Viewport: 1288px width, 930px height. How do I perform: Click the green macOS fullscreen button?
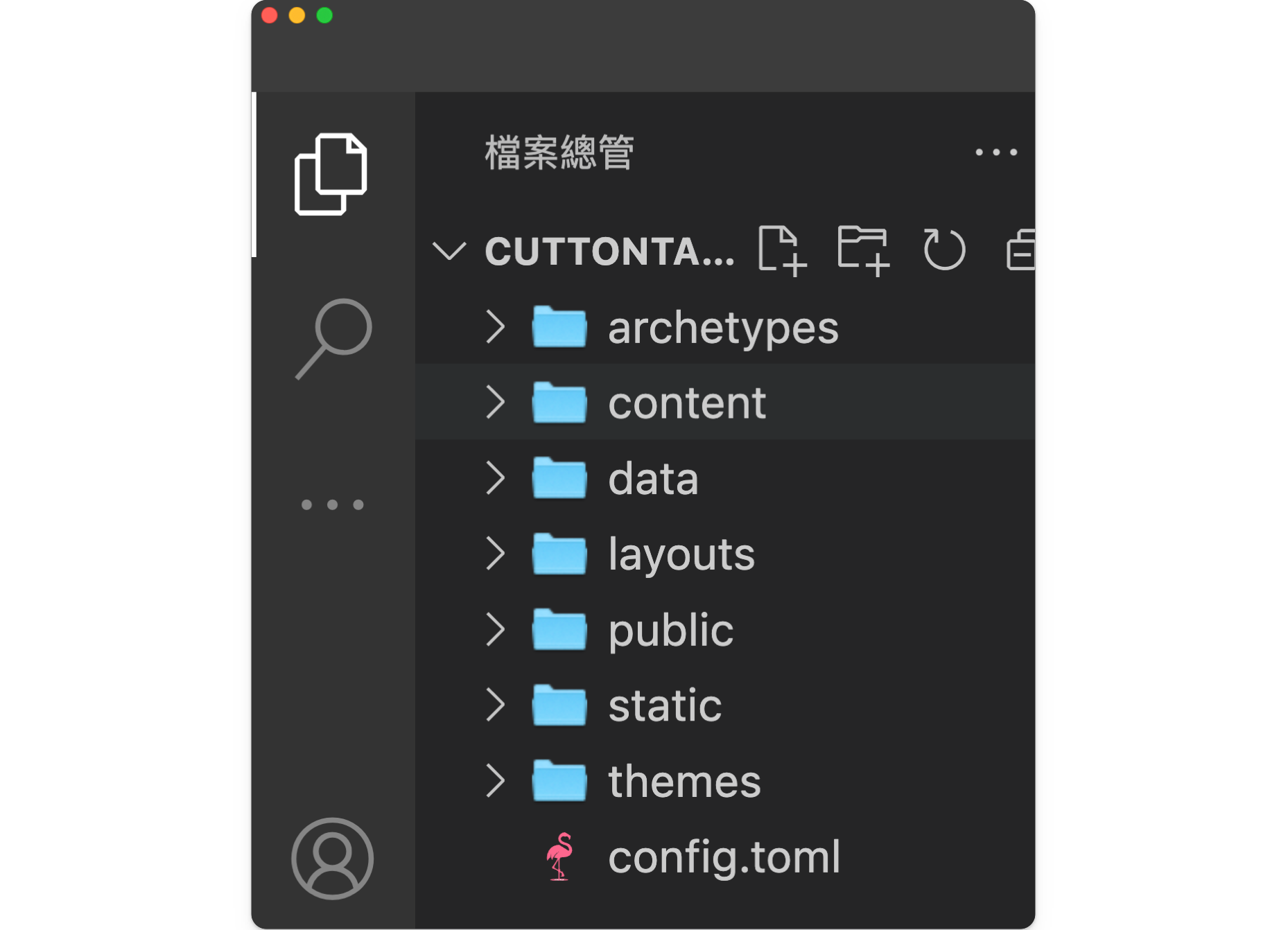[324, 15]
